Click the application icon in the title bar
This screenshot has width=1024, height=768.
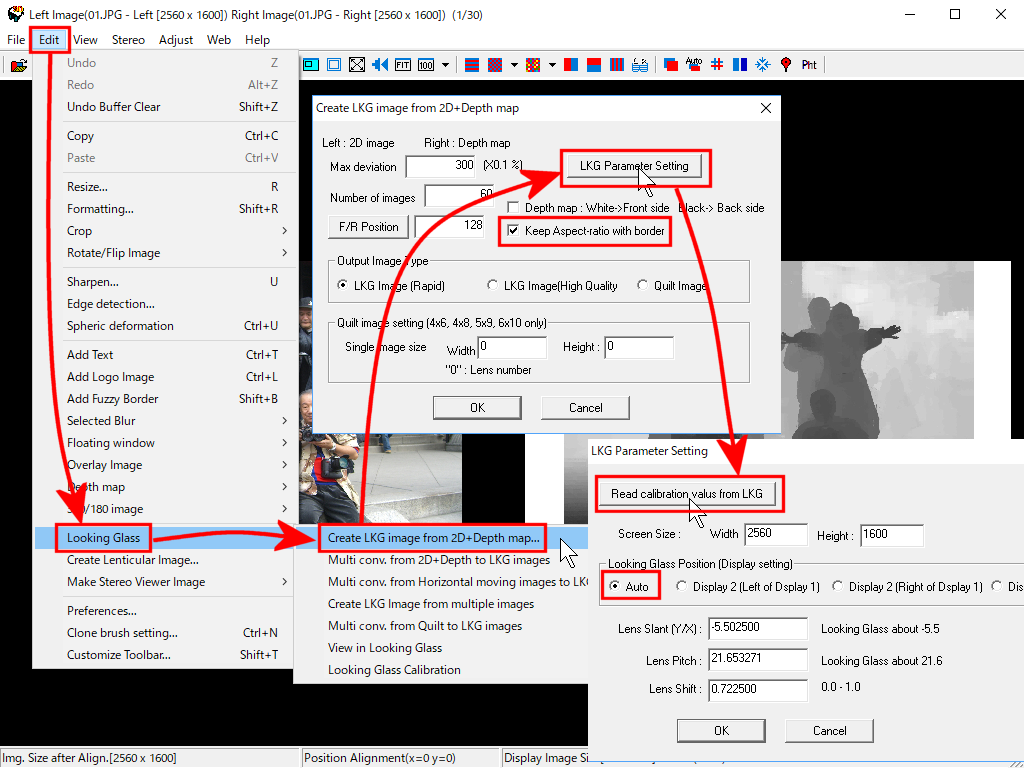tap(16, 14)
